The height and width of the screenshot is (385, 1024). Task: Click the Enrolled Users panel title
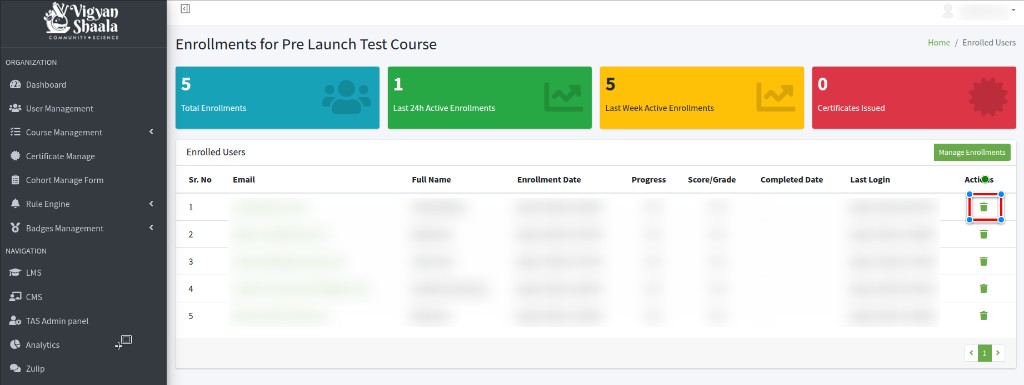pyautogui.click(x=216, y=152)
